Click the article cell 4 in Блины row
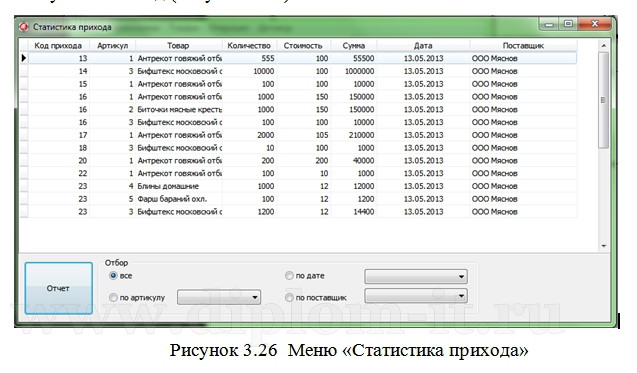Screen dimensions: 637x373 [113, 186]
